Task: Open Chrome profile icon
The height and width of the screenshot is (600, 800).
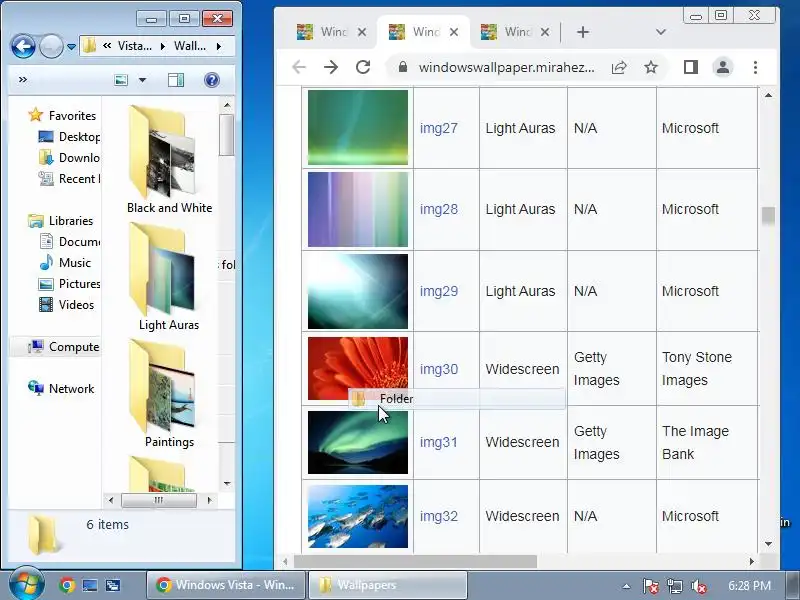Action: click(x=722, y=67)
